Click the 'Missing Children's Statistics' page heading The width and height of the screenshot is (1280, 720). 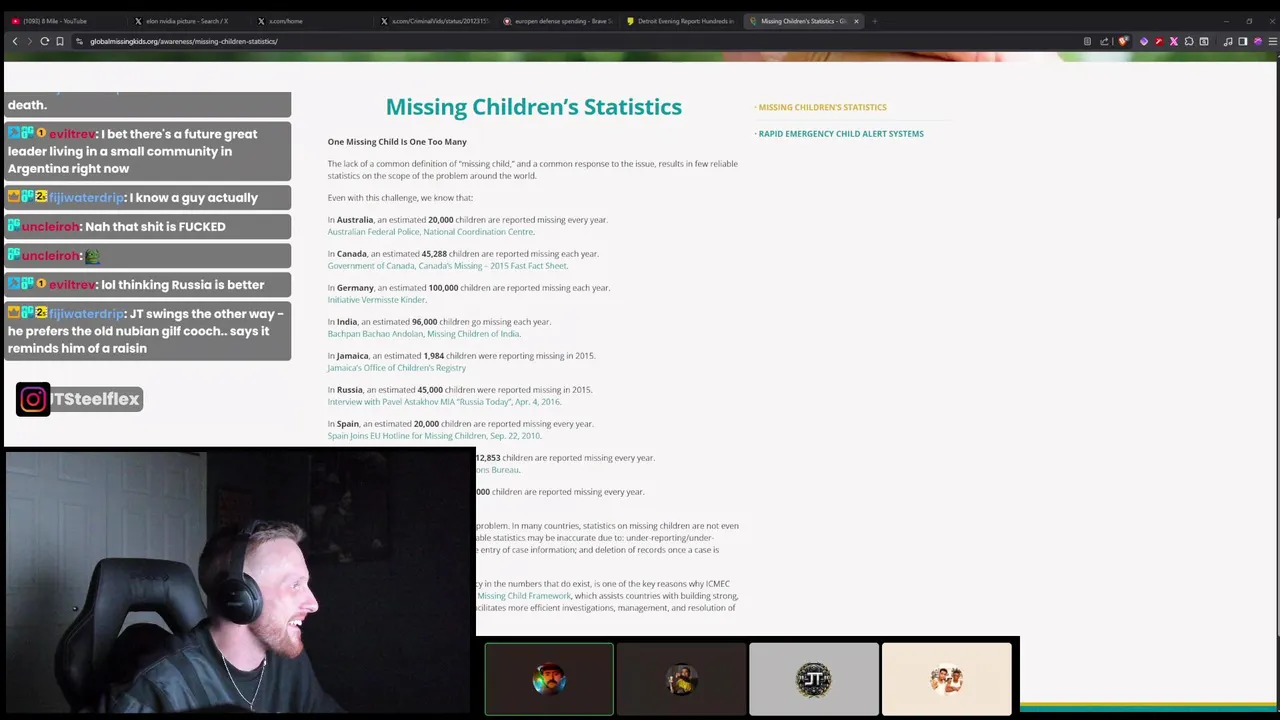[x=533, y=107]
